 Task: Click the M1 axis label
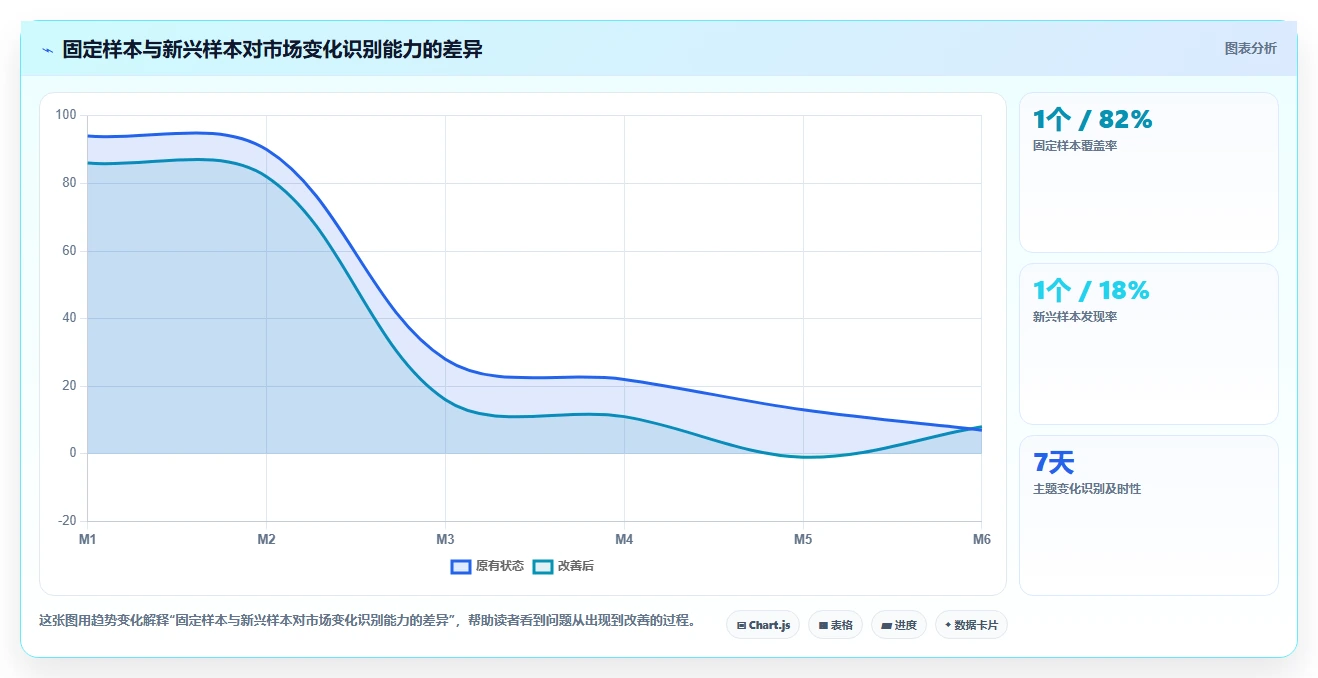(x=88, y=540)
